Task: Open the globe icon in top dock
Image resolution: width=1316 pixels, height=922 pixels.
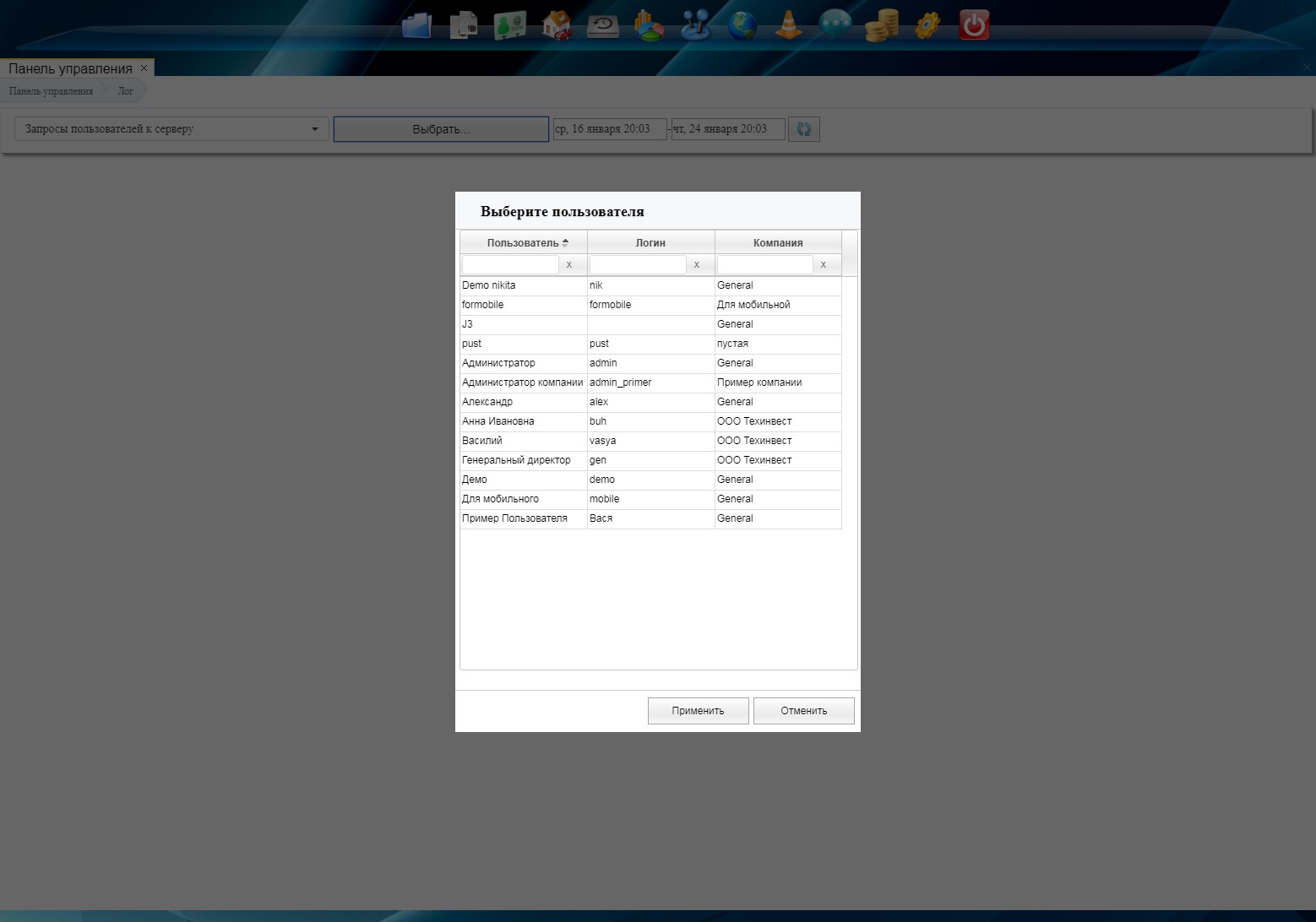Action: pyautogui.click(x=742, y=25)
